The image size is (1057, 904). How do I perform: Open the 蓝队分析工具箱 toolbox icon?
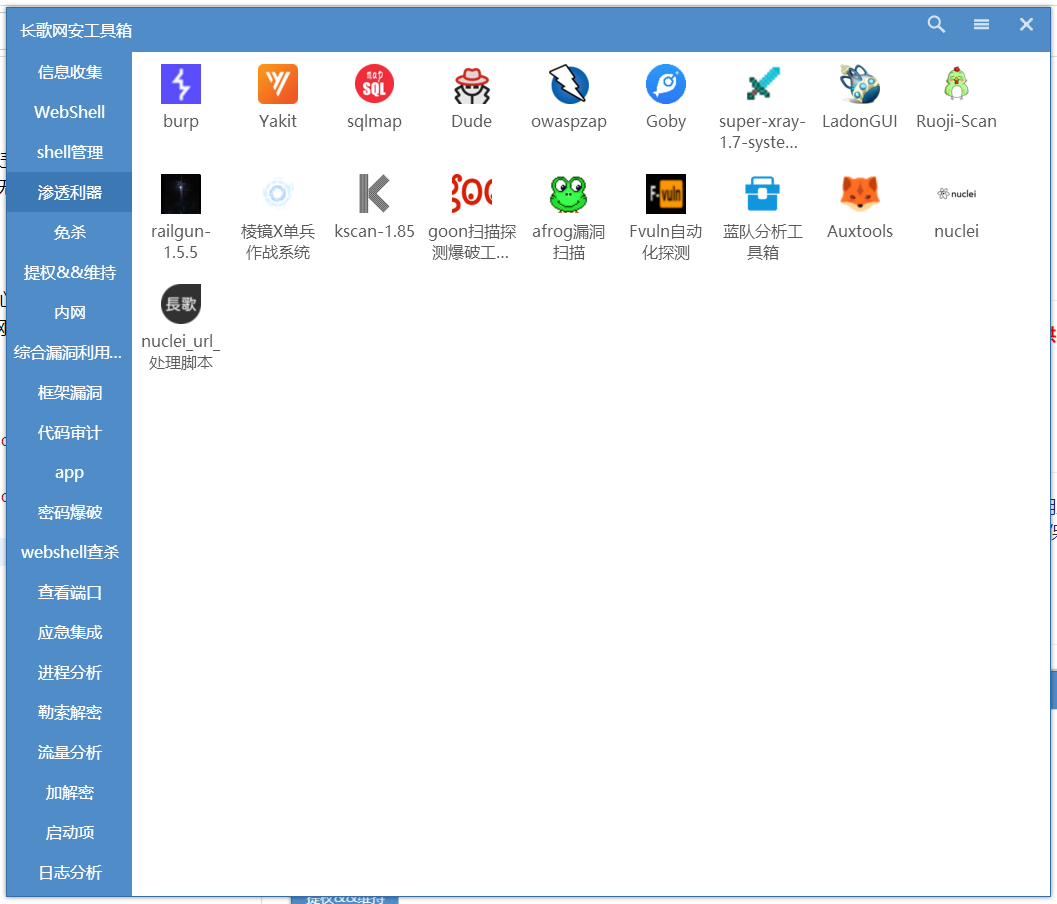pyautogui.click(x=762, y=194)
